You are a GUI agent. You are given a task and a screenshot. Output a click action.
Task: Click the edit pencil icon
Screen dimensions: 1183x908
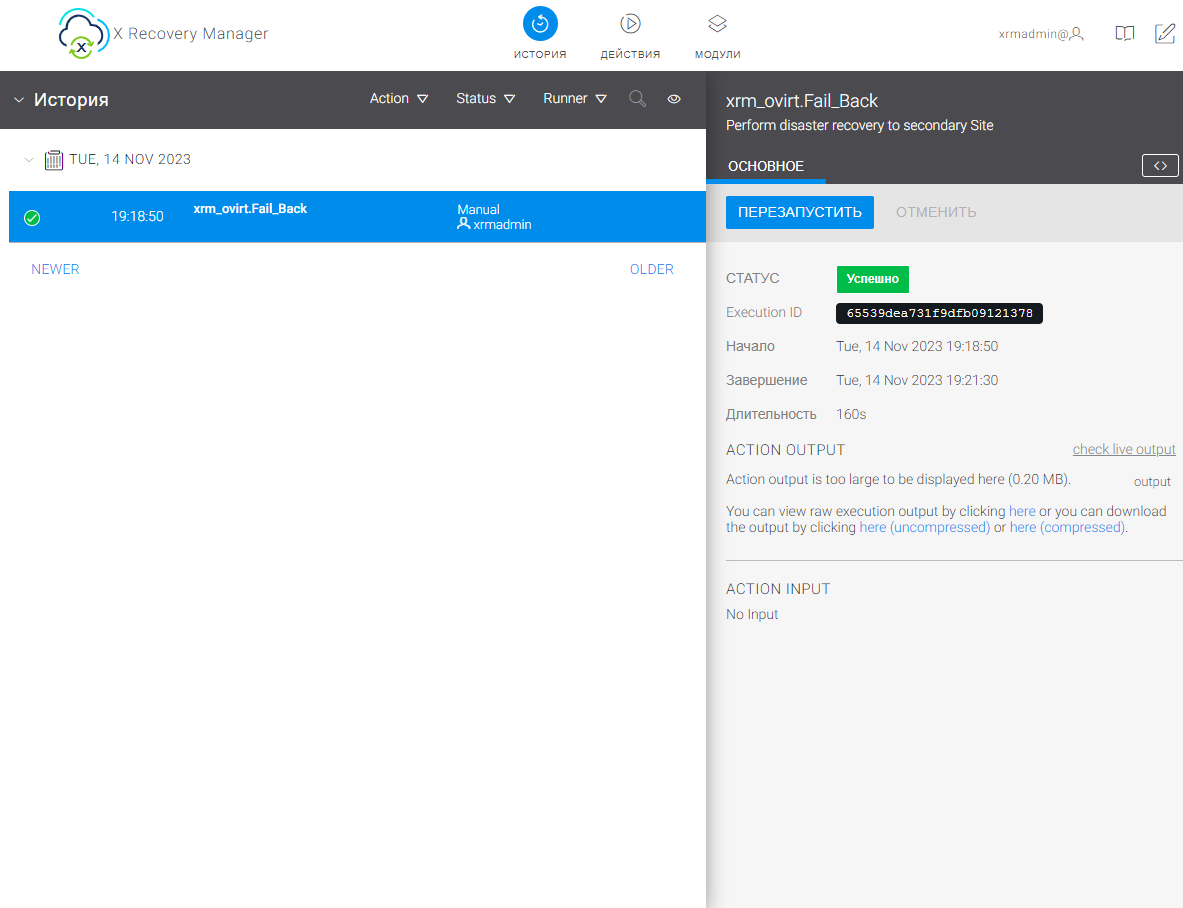pyautogui.click(x=1165, y=34)
